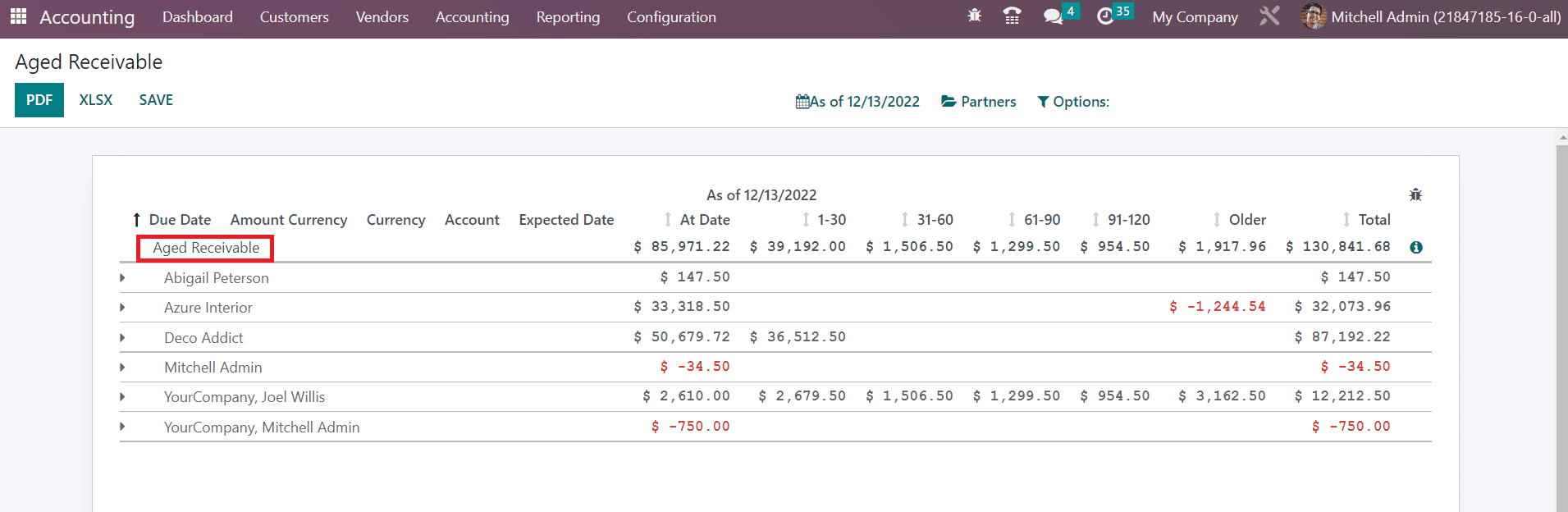Viewport: 1568px width, 512px height.
Task: Open the Customers menu
Action: 294,17
